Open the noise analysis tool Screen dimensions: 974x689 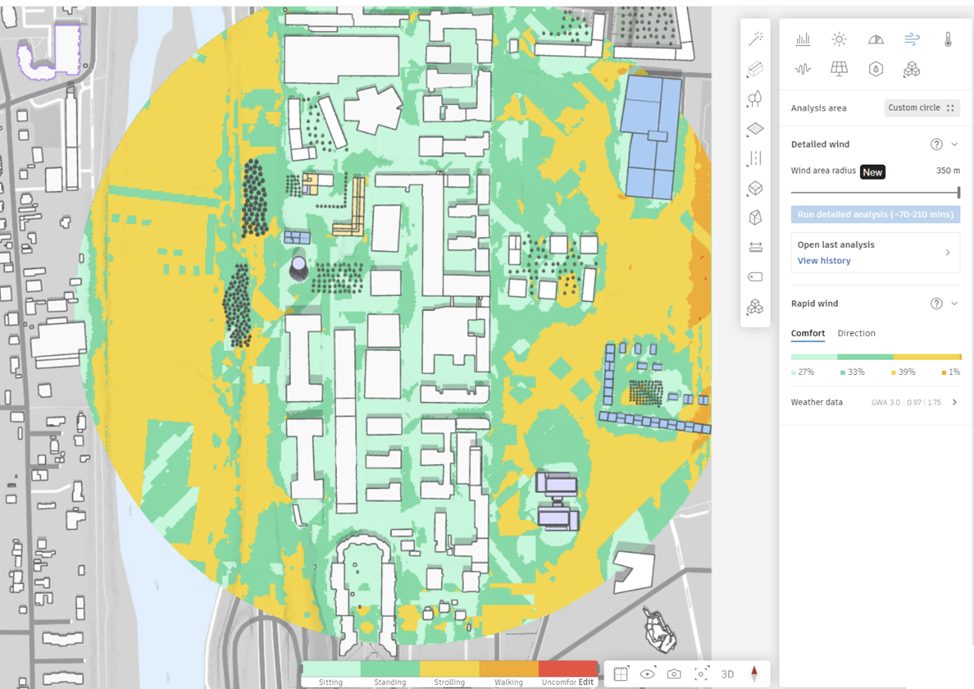pos(801,69)
